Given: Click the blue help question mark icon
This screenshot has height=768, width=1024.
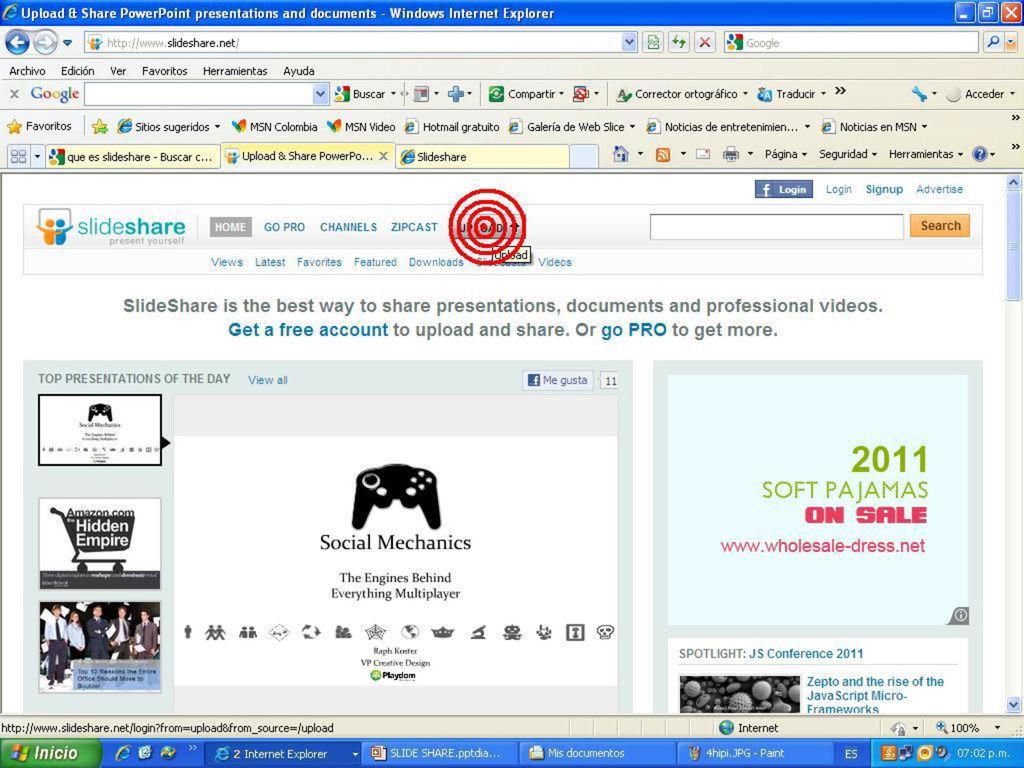Looking at the screenshot, I should [979, 154].
